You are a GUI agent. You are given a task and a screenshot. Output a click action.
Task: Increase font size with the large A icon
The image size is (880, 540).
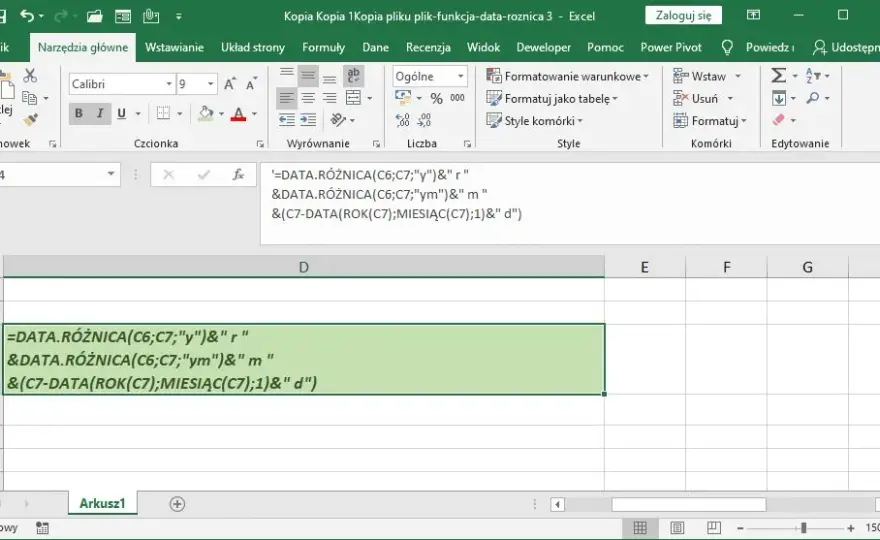[230, 84]
